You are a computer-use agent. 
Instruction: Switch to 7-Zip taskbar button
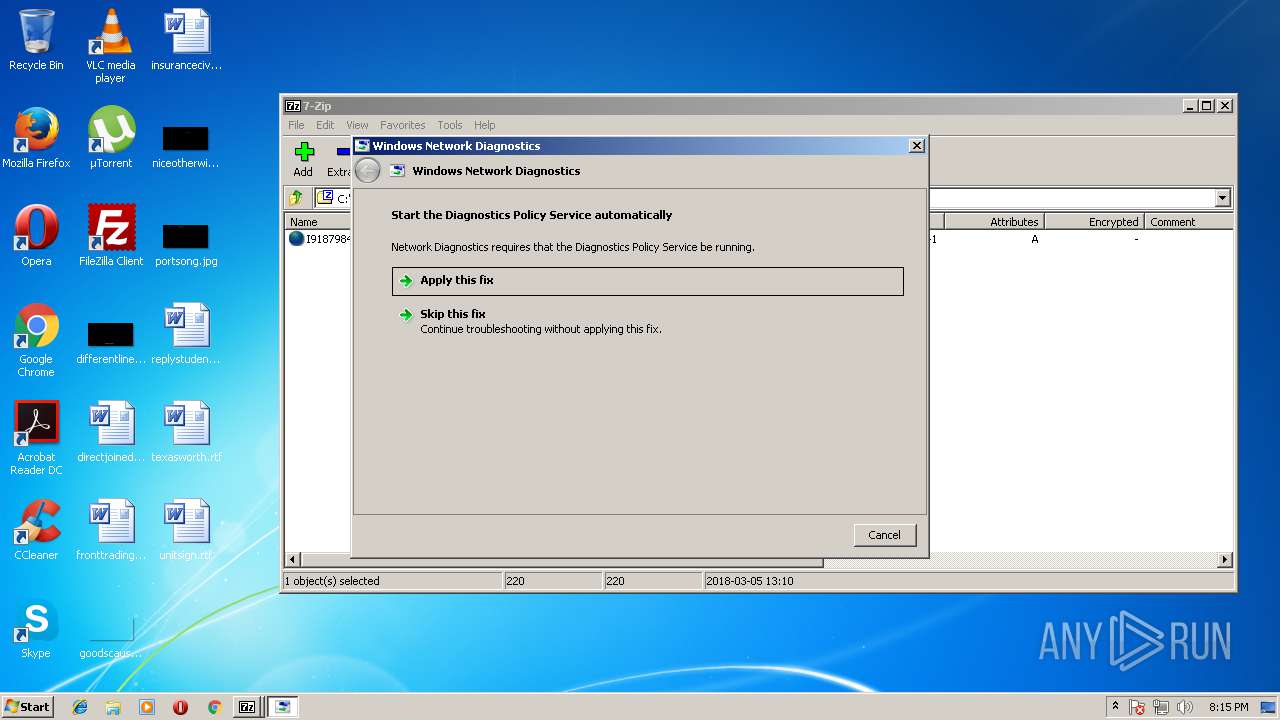(x=247, y=707)
